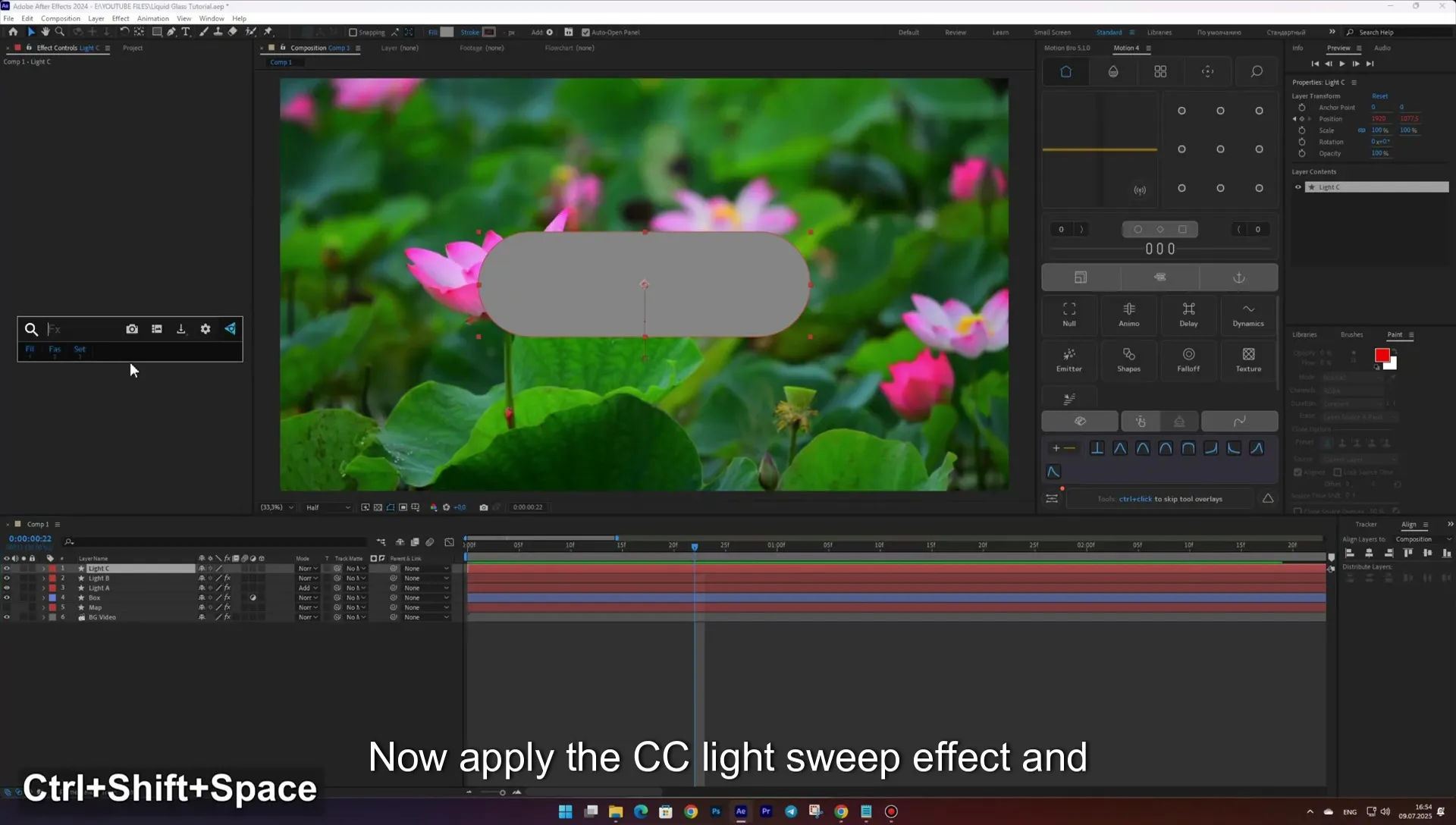Click the Fill color swatch in toolbar

[x=447, y=32]
